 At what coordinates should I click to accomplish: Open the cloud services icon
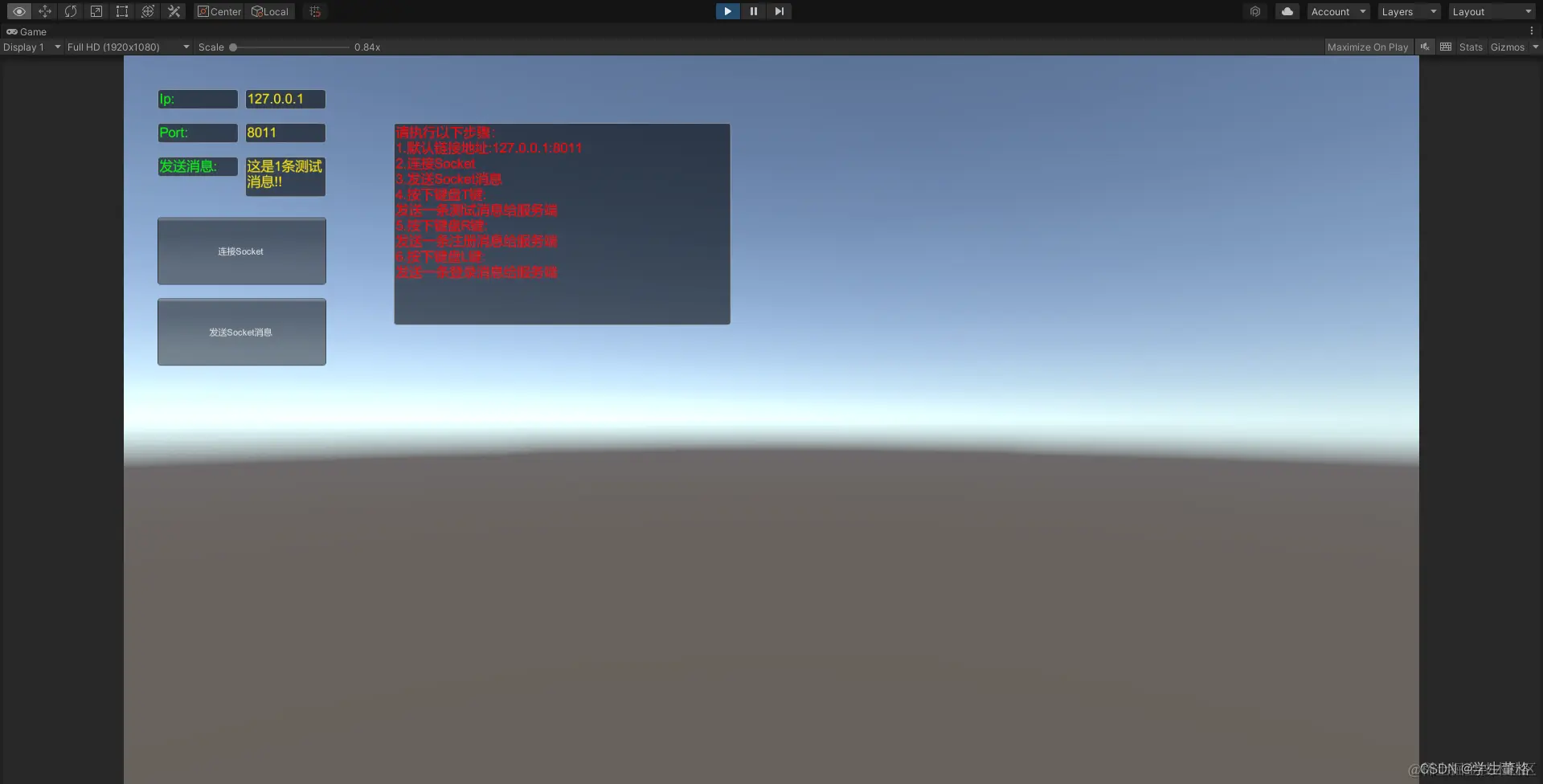(x=1287, y=11)
